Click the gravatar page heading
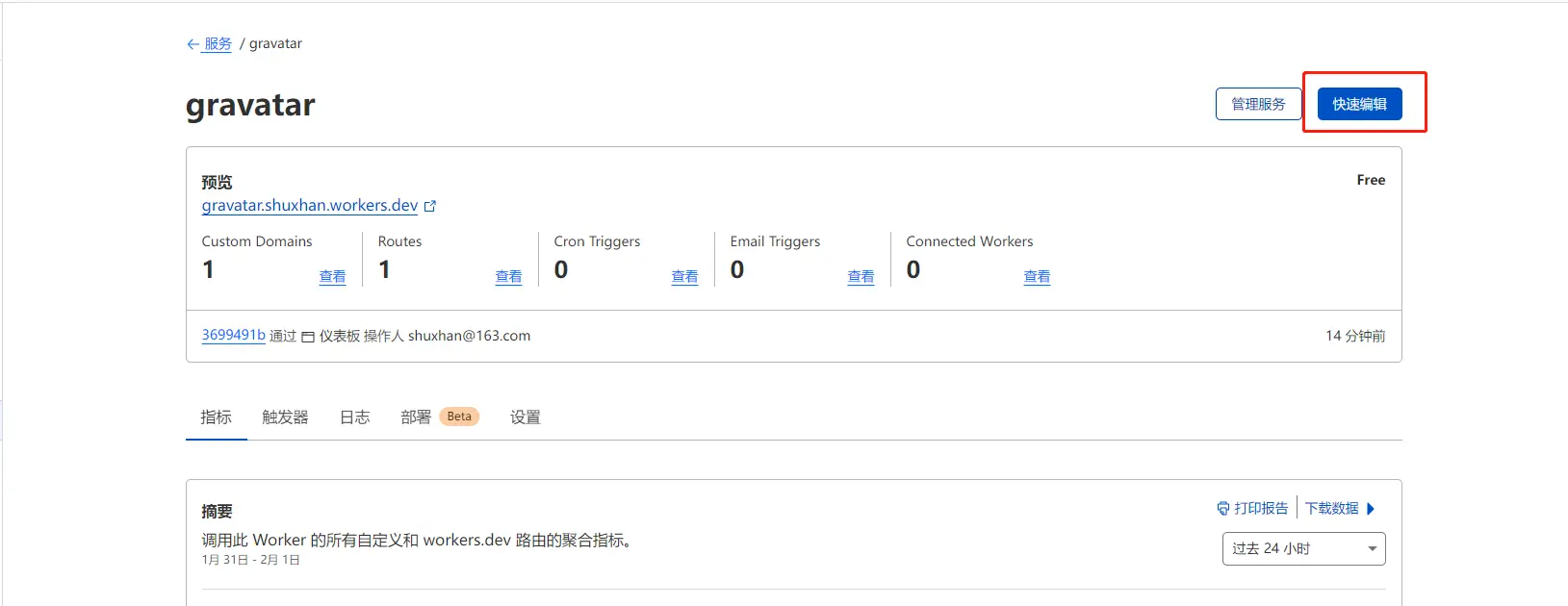This screenshot has width=1568, height=606. 250,105
